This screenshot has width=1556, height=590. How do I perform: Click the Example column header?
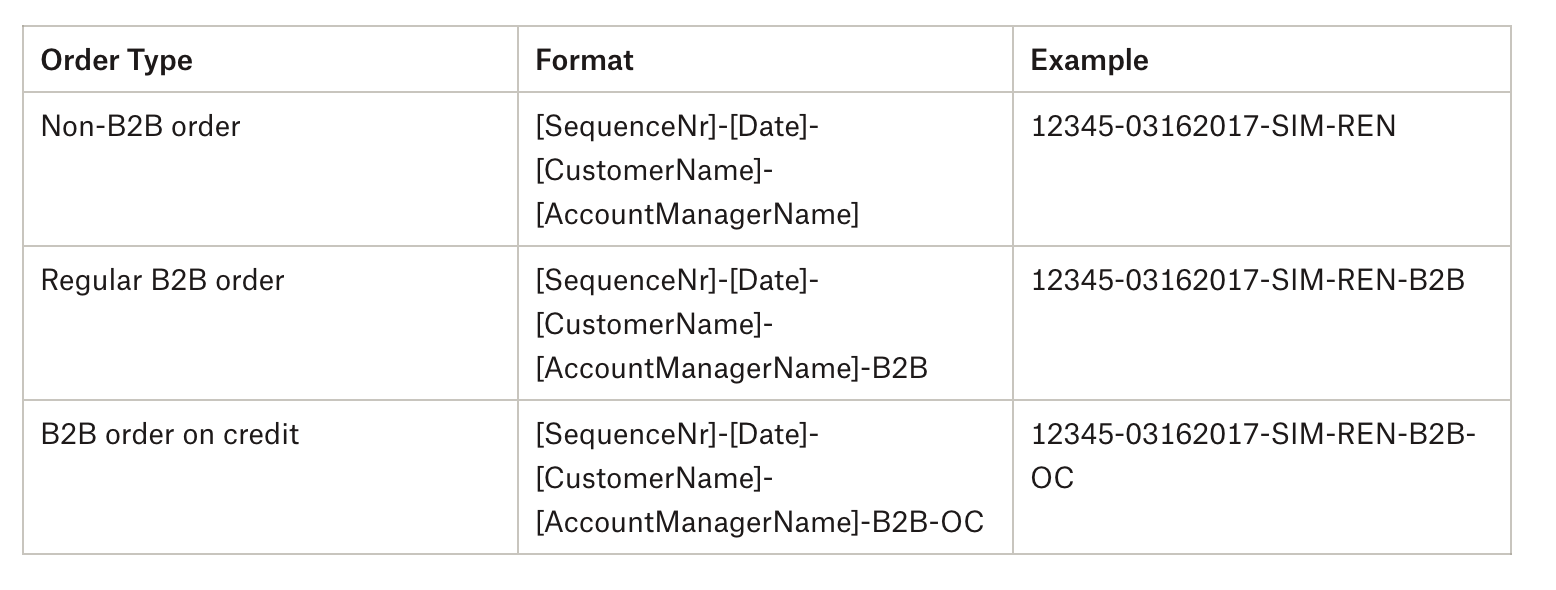(x=1089, y=60)
